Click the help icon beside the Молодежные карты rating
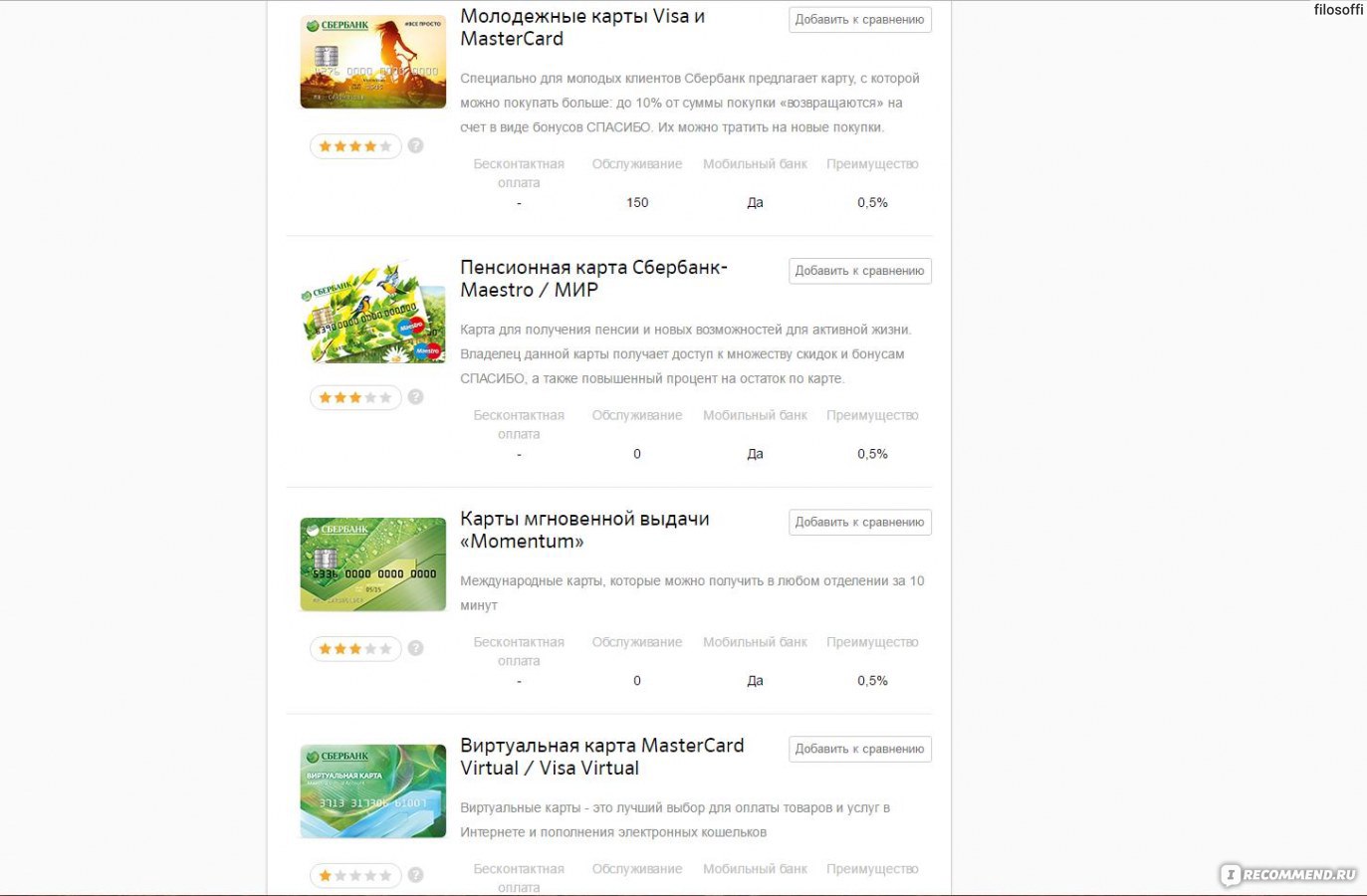The width and height of the screenshot is (1367, 896). (416, 146)
